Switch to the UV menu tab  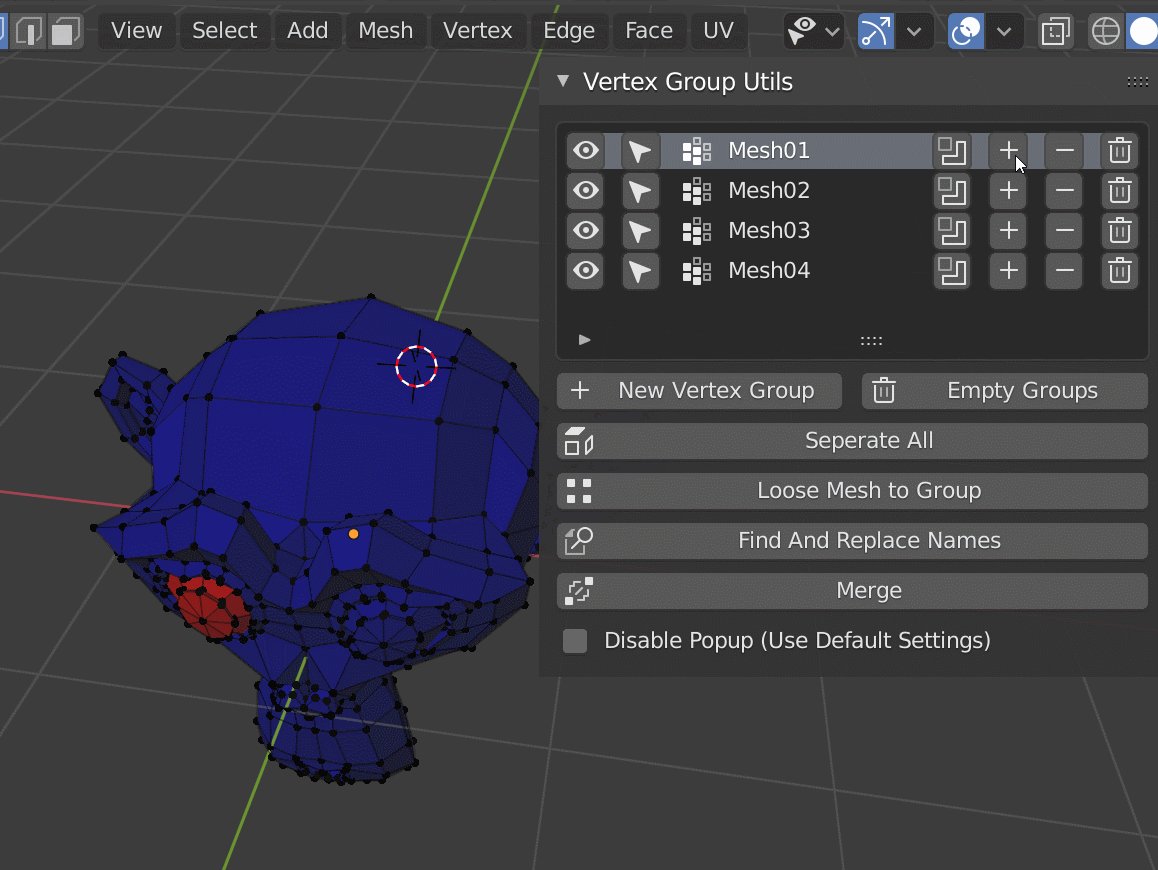pyautogui.click(x=719, y=31)
